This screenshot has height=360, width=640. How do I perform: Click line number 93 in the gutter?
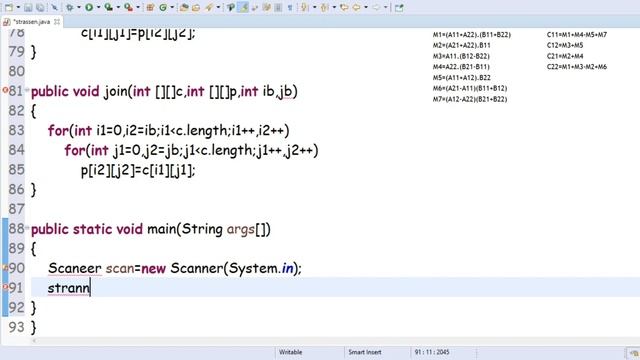pyautogui.click(x=16, y=327)
